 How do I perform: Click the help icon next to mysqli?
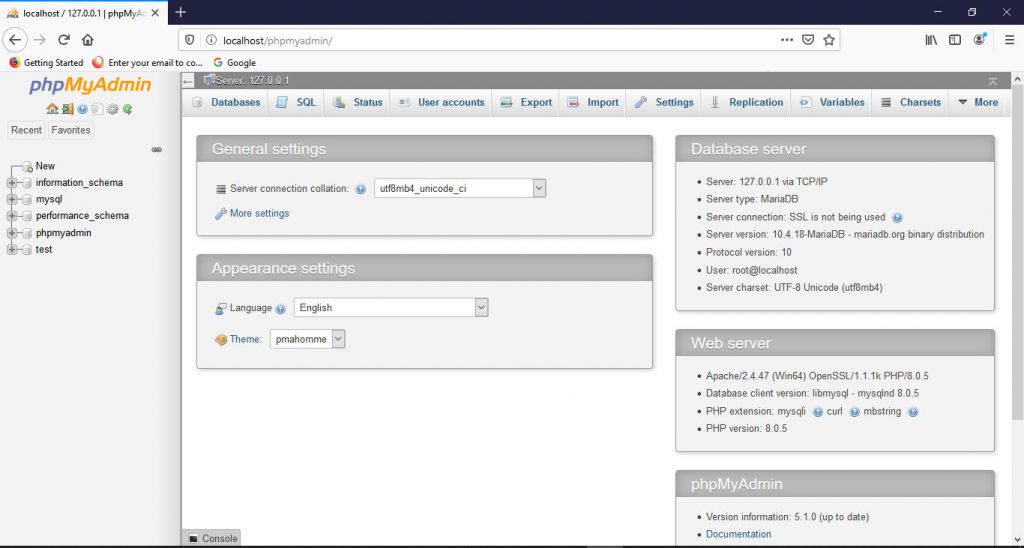point(818,412)
